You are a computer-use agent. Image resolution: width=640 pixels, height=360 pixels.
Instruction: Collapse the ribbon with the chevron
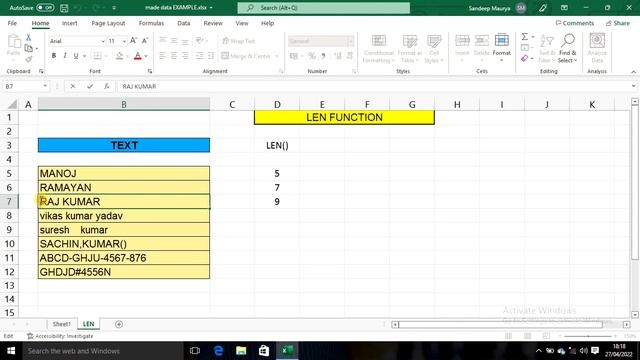pyautogui.click(x=633, y=72)
